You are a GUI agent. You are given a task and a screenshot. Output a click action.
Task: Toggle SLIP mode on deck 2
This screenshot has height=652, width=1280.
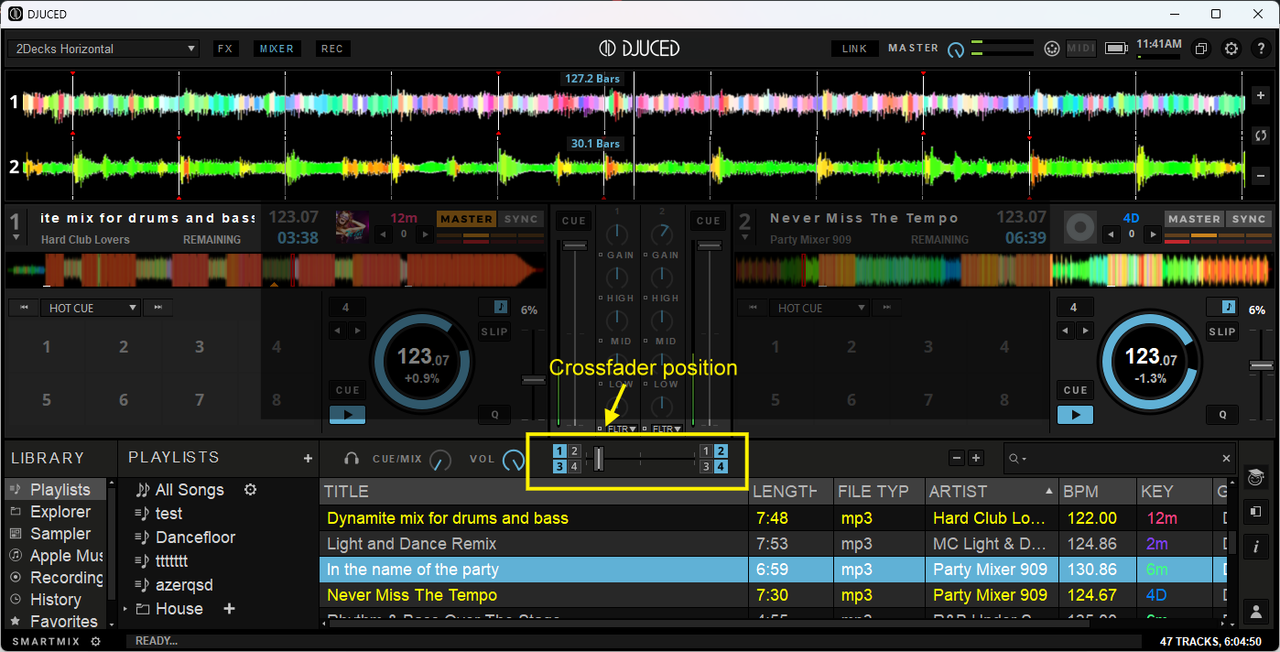(1222, 332)
